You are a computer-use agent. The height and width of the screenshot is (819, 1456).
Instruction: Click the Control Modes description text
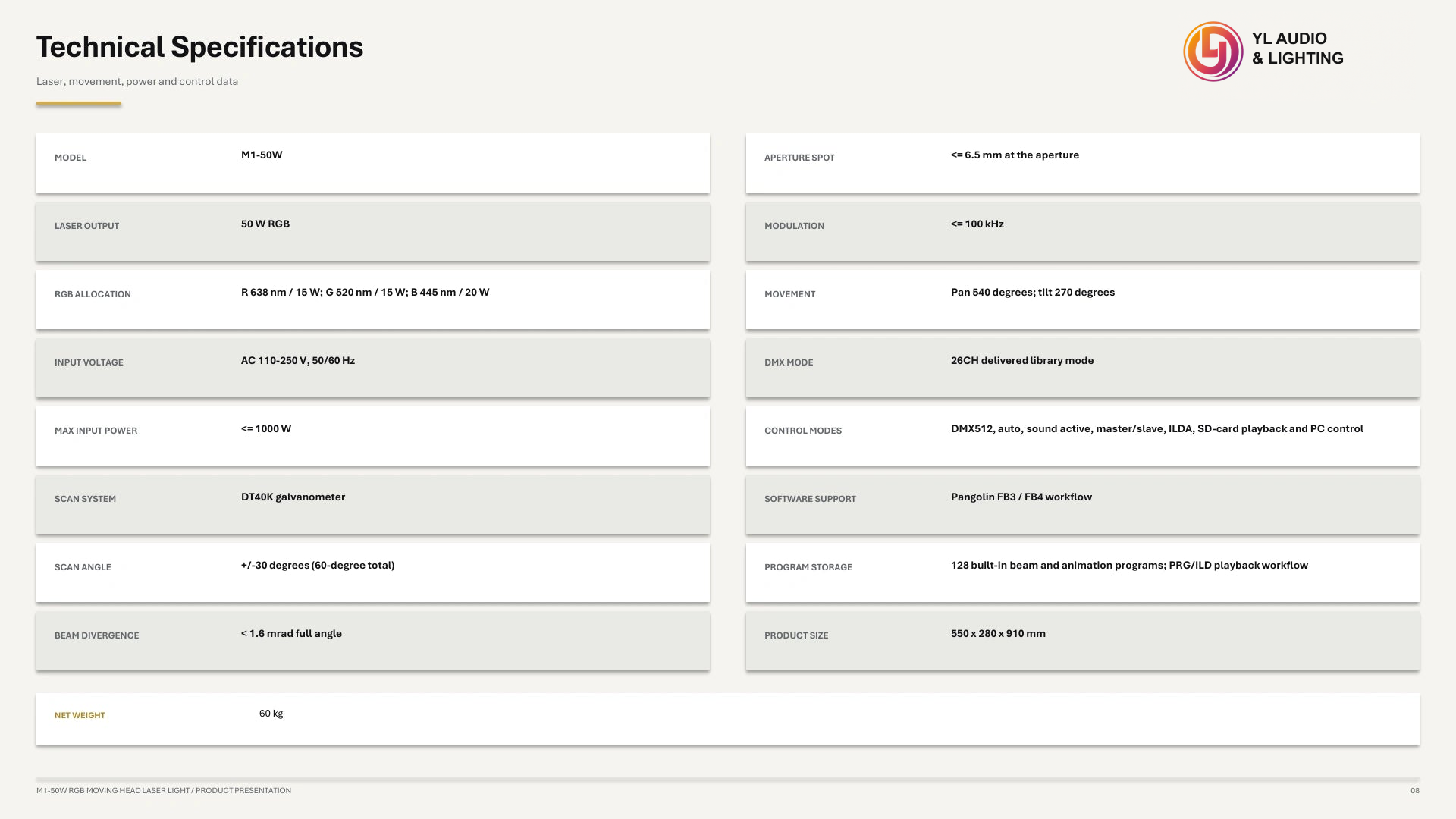[x=1157, y=429]
